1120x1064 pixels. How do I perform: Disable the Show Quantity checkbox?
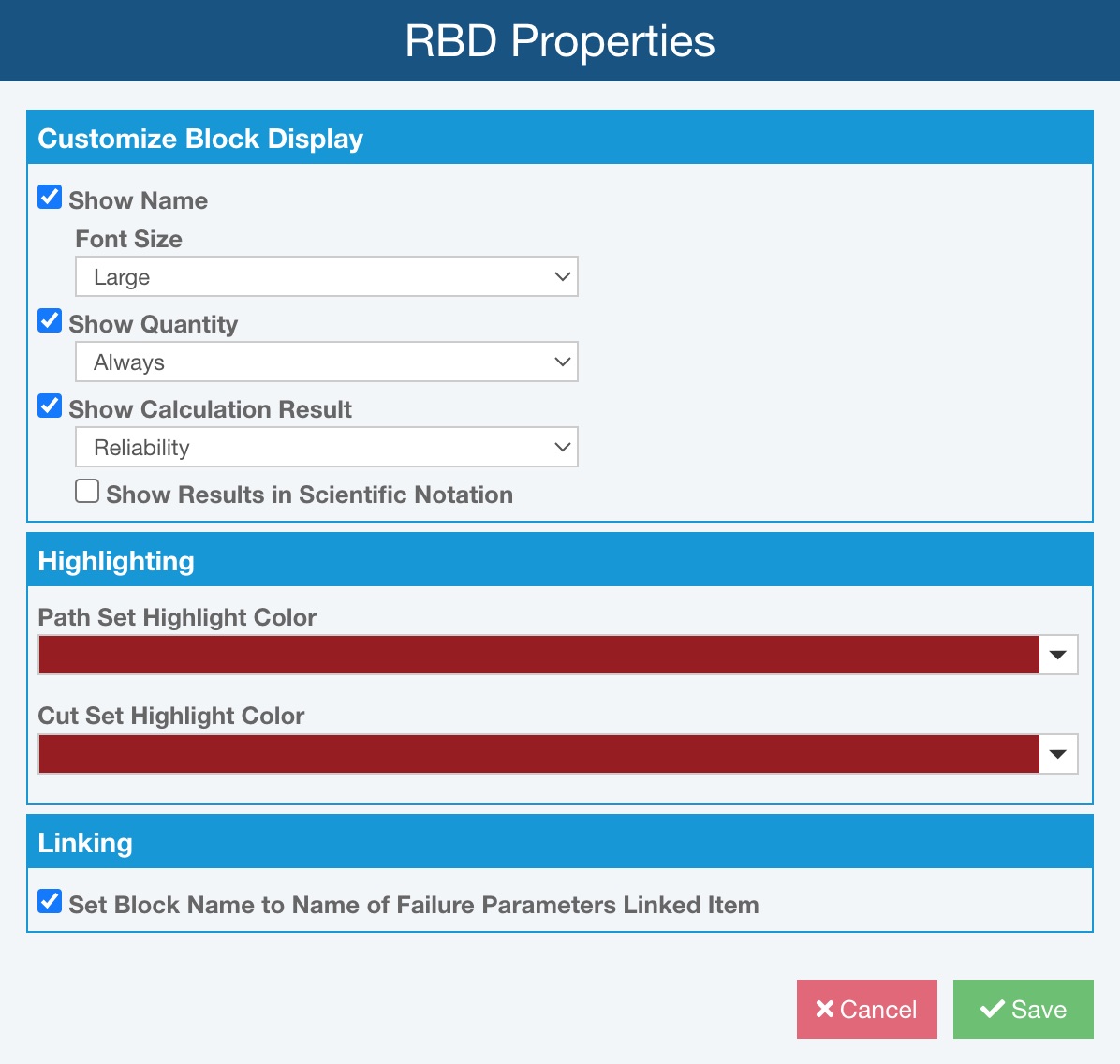[x=50, y=321]
